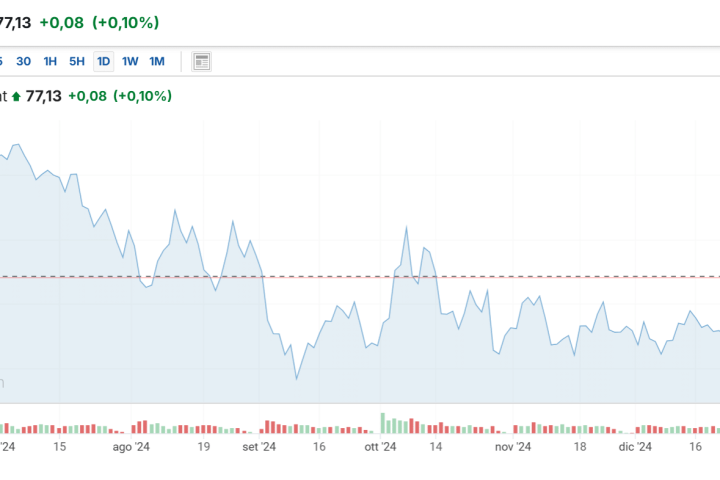Click the ago '24 date label
The width and height of the screenshot is (720, 480).
pos(130,448)
